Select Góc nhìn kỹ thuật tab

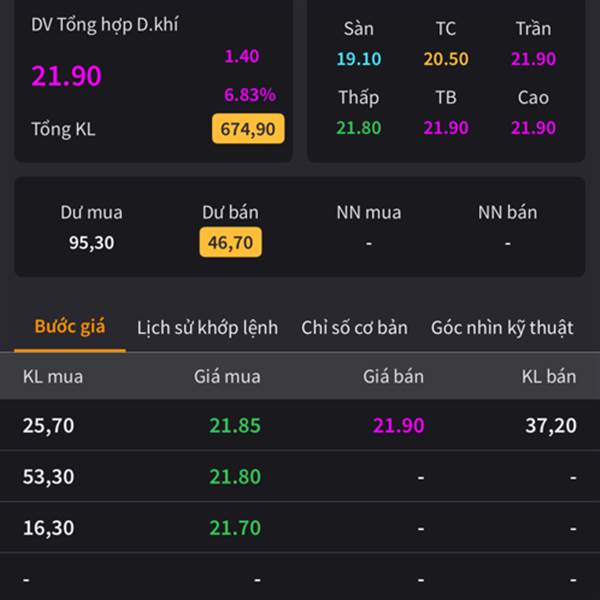502,328
